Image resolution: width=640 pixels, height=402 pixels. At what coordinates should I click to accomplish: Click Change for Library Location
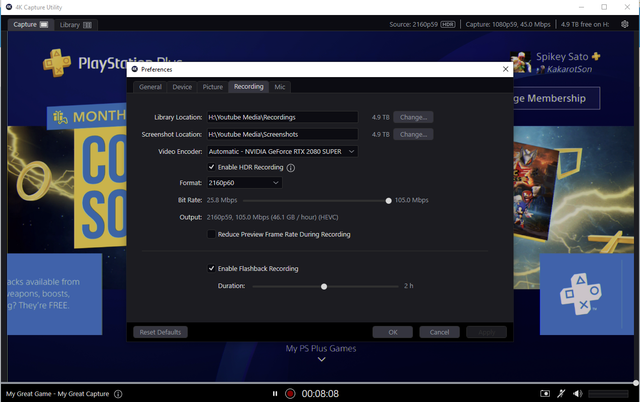(x=413, y=117)
